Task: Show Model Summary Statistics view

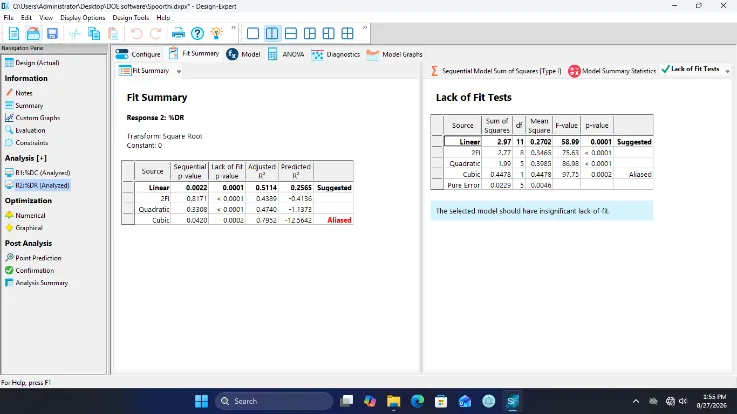Action: click(x=612, y=71)
